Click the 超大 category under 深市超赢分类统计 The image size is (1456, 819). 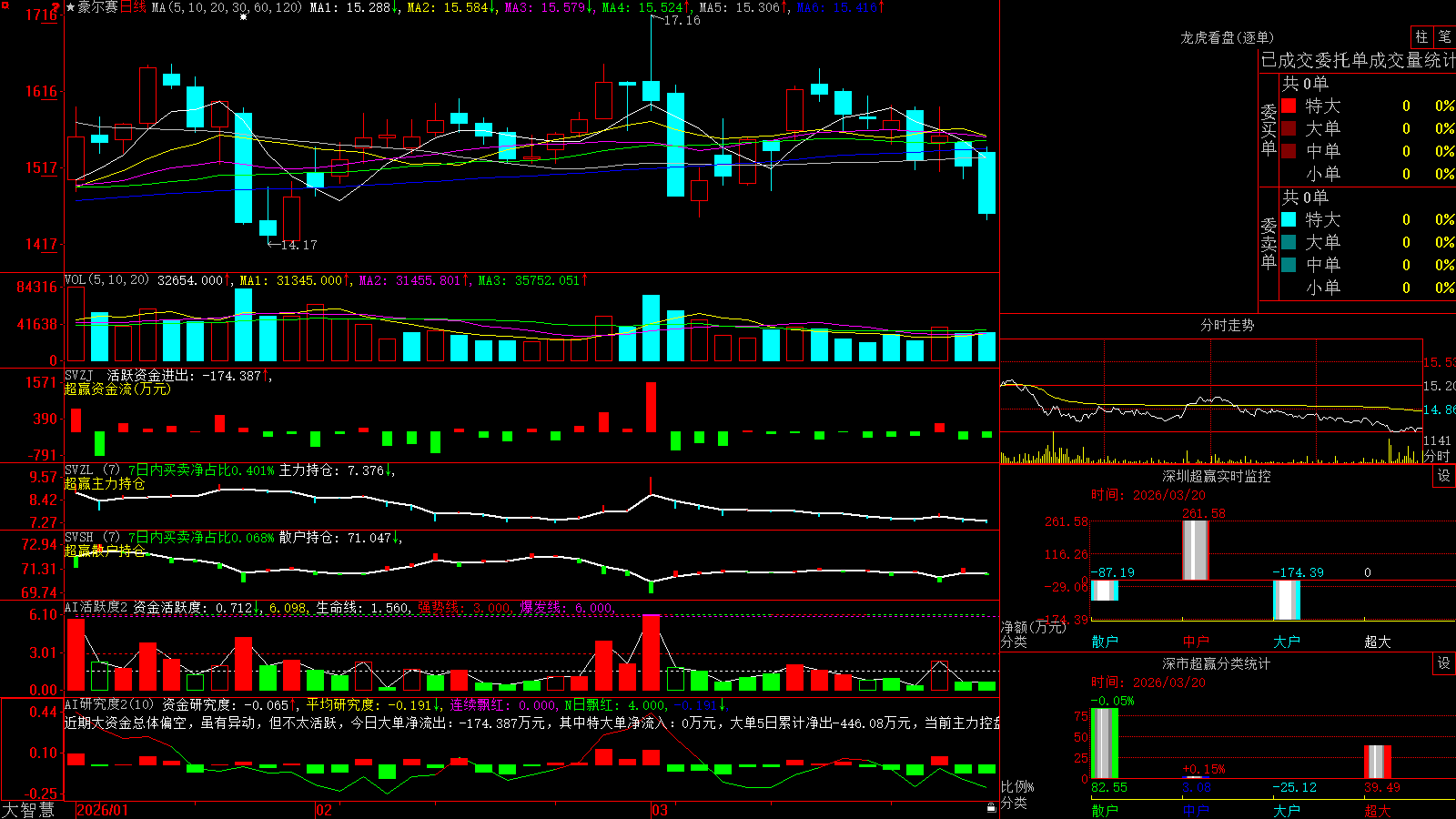tap(1378, 811)
